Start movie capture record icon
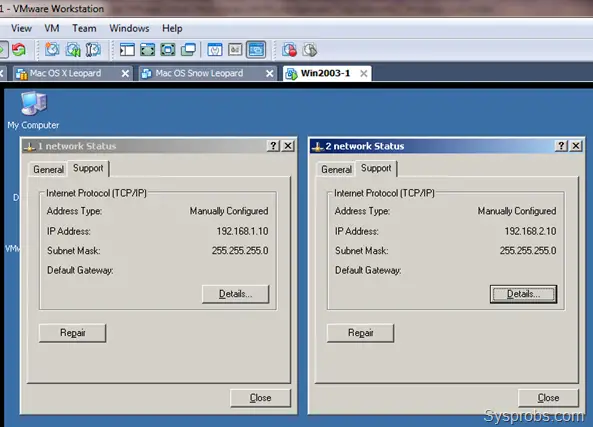 pos(289,50)
